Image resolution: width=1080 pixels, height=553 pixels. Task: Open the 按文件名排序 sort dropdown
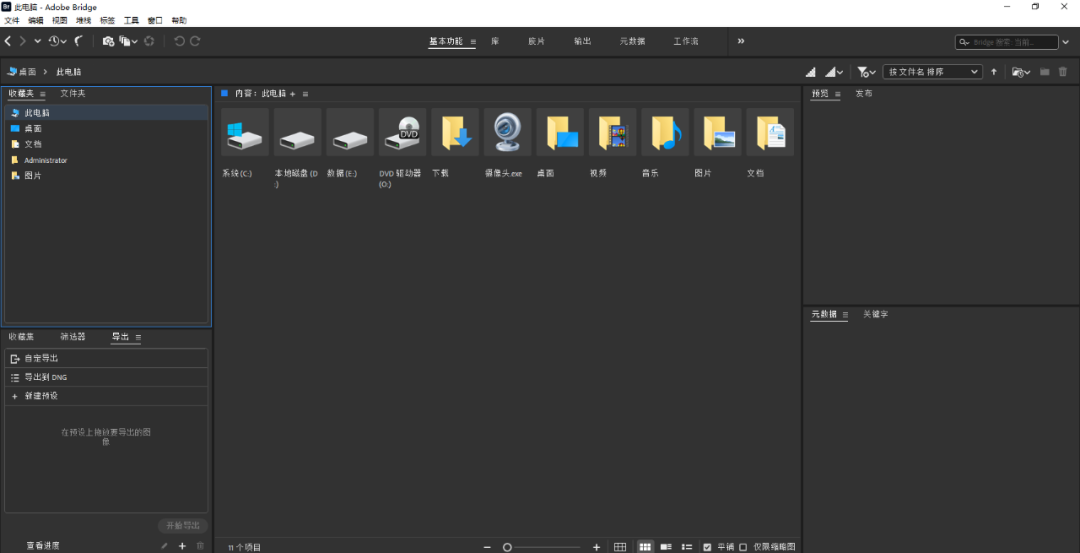click(932, 72)
